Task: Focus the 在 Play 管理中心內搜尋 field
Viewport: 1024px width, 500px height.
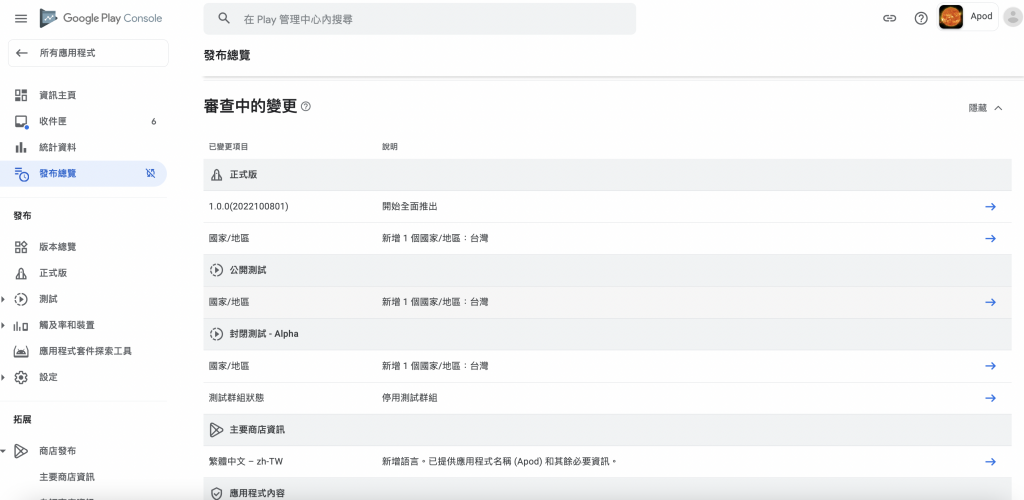Action: (x=420, y=19)
